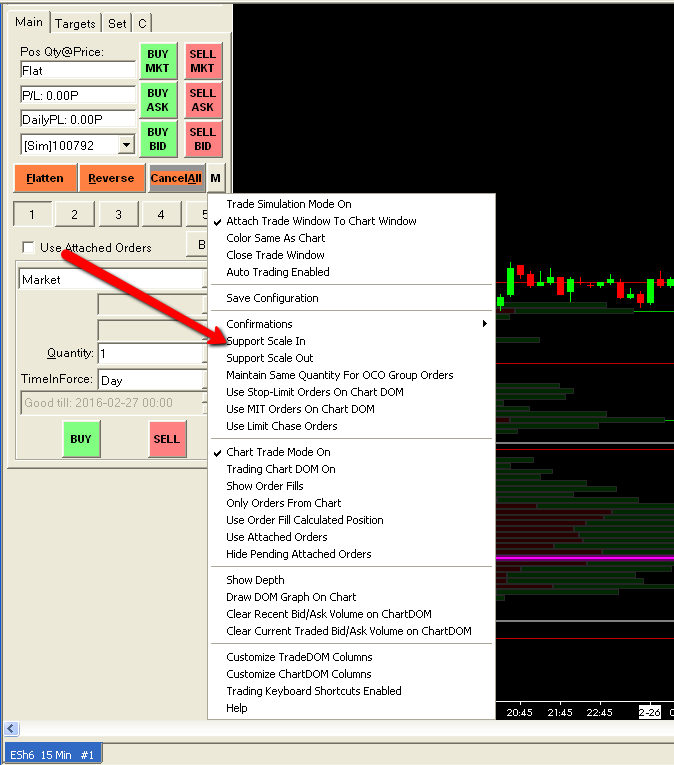Click the green BUY button at bottom
Image resolution: width=674 pixels, height=765 pixels.
click(81, 439)
